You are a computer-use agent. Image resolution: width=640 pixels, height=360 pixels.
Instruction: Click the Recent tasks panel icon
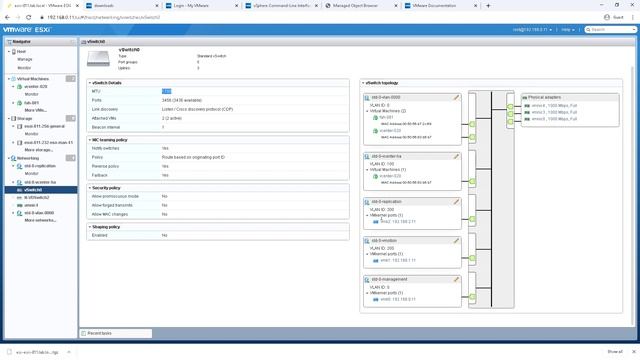point(84,333)
